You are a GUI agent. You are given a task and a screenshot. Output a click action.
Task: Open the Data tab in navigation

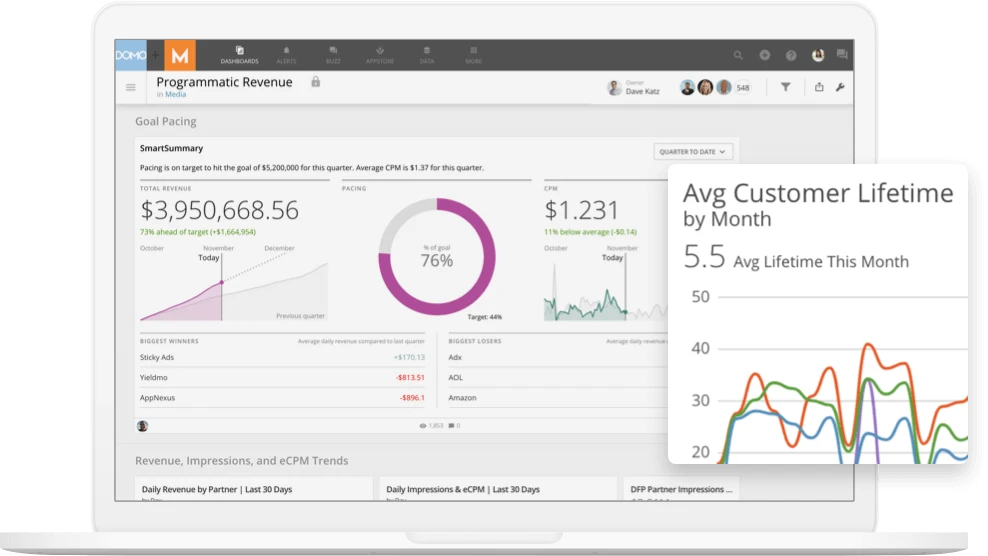click(x=427, y=54)
